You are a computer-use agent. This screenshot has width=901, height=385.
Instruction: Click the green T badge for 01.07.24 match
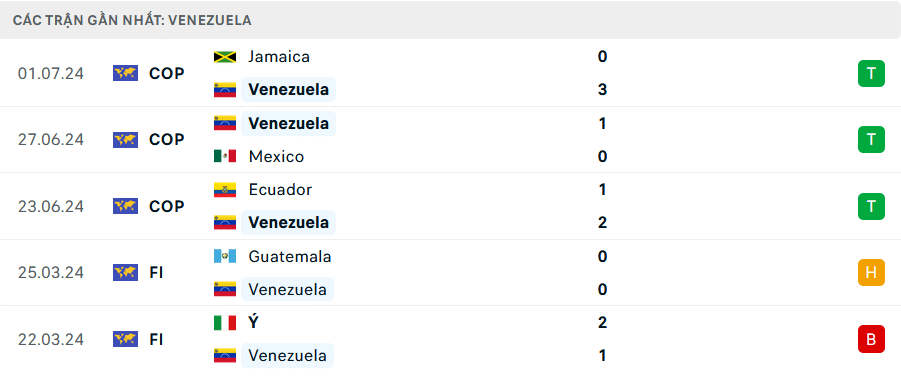(871, 74)
